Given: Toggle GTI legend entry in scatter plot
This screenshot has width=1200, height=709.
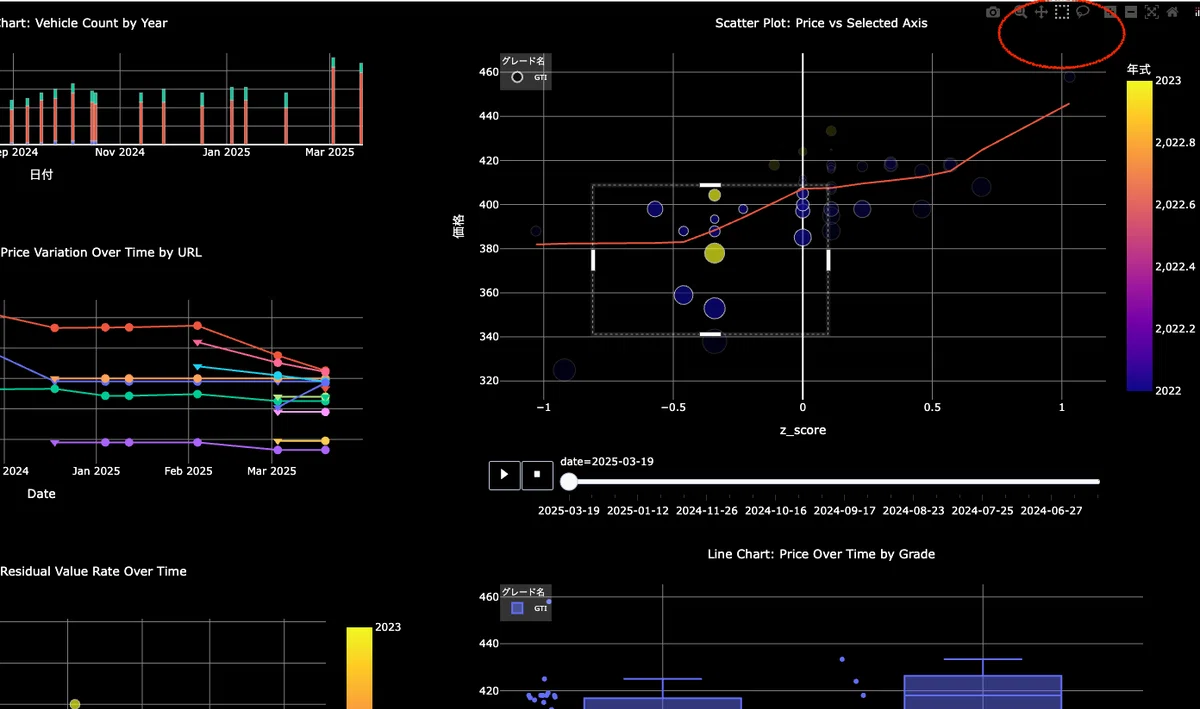Looking at the screenshot, I should (x=526, y=76).
